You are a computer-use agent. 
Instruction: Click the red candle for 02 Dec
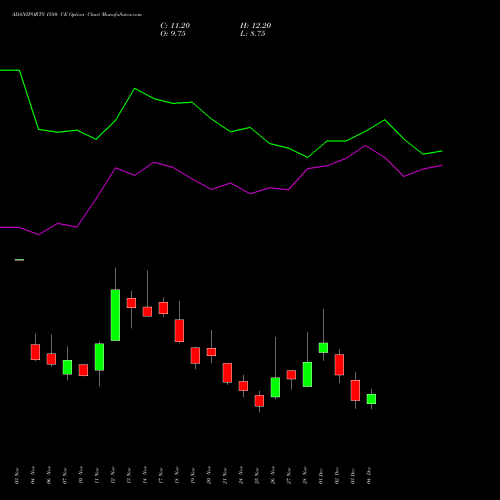(339, 365)
